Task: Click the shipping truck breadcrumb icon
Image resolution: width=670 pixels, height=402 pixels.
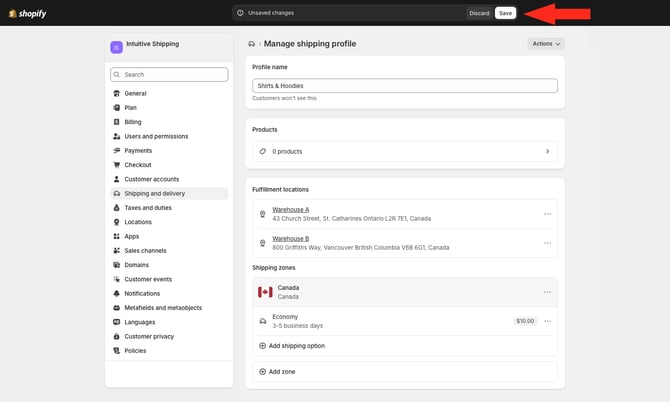Action: [251, 44]
